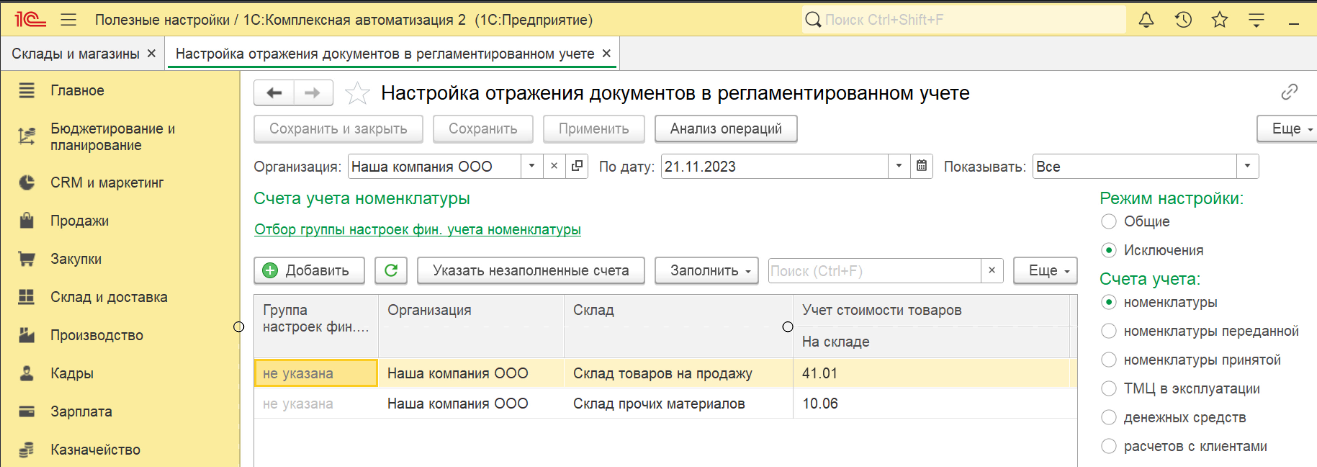1317x467 pixels.
Task: Click the Закупки cart icon
Action: click(27, 259)
